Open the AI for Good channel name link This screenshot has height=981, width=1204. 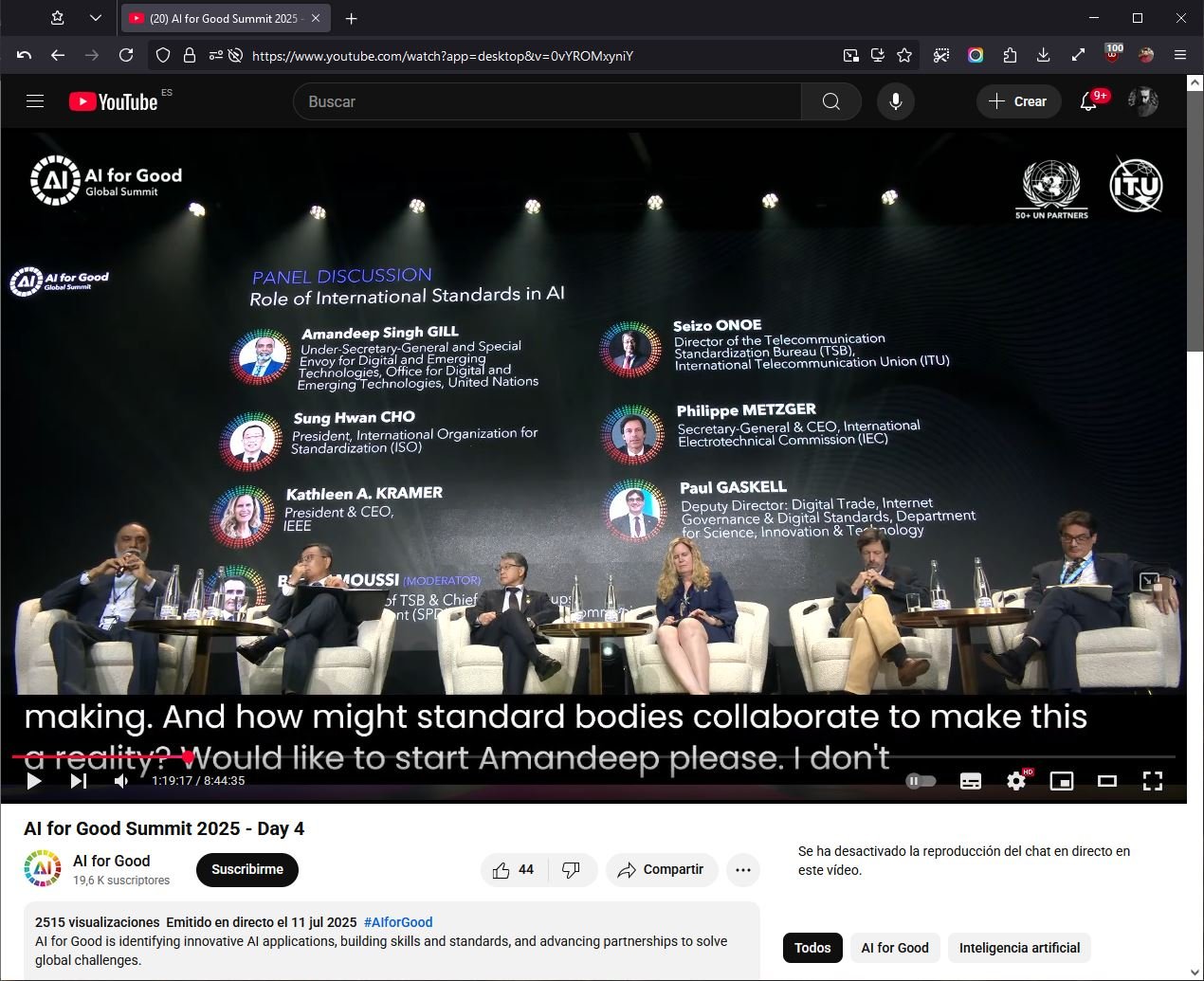[112, 861]
